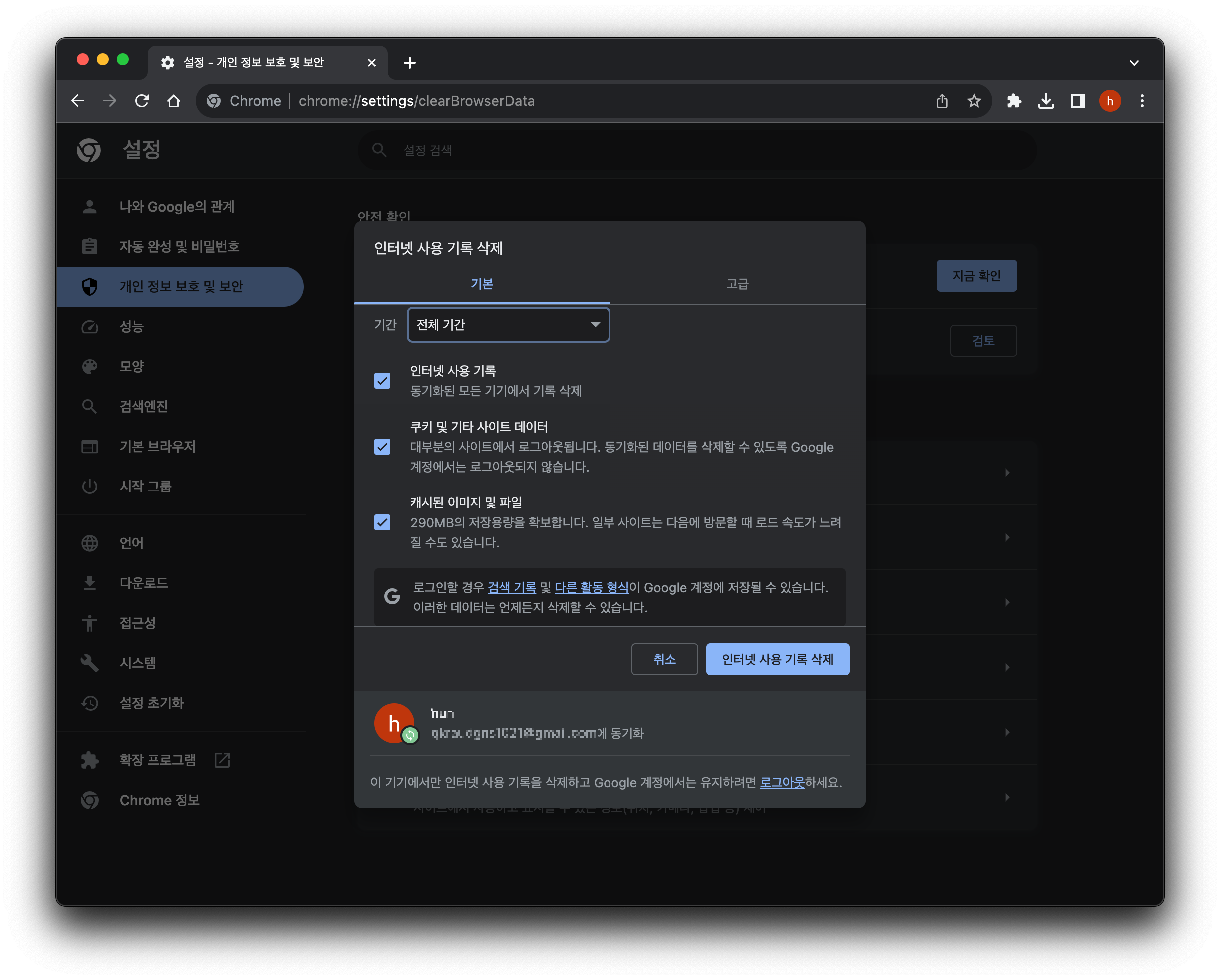Bookmark page with the star icon
The width and height of the screenshot is (1220, 980).
(x=973, y=101)
